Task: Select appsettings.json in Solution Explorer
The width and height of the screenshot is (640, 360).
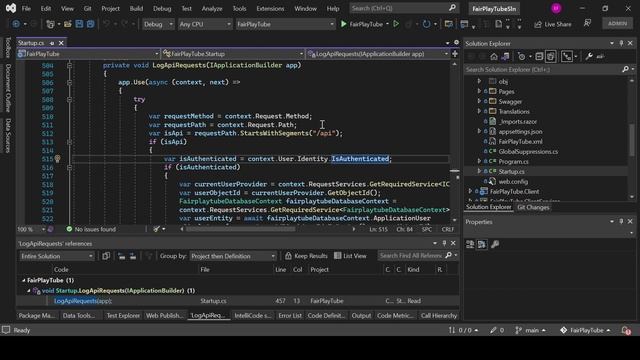Action: click(x=520, y=131)
